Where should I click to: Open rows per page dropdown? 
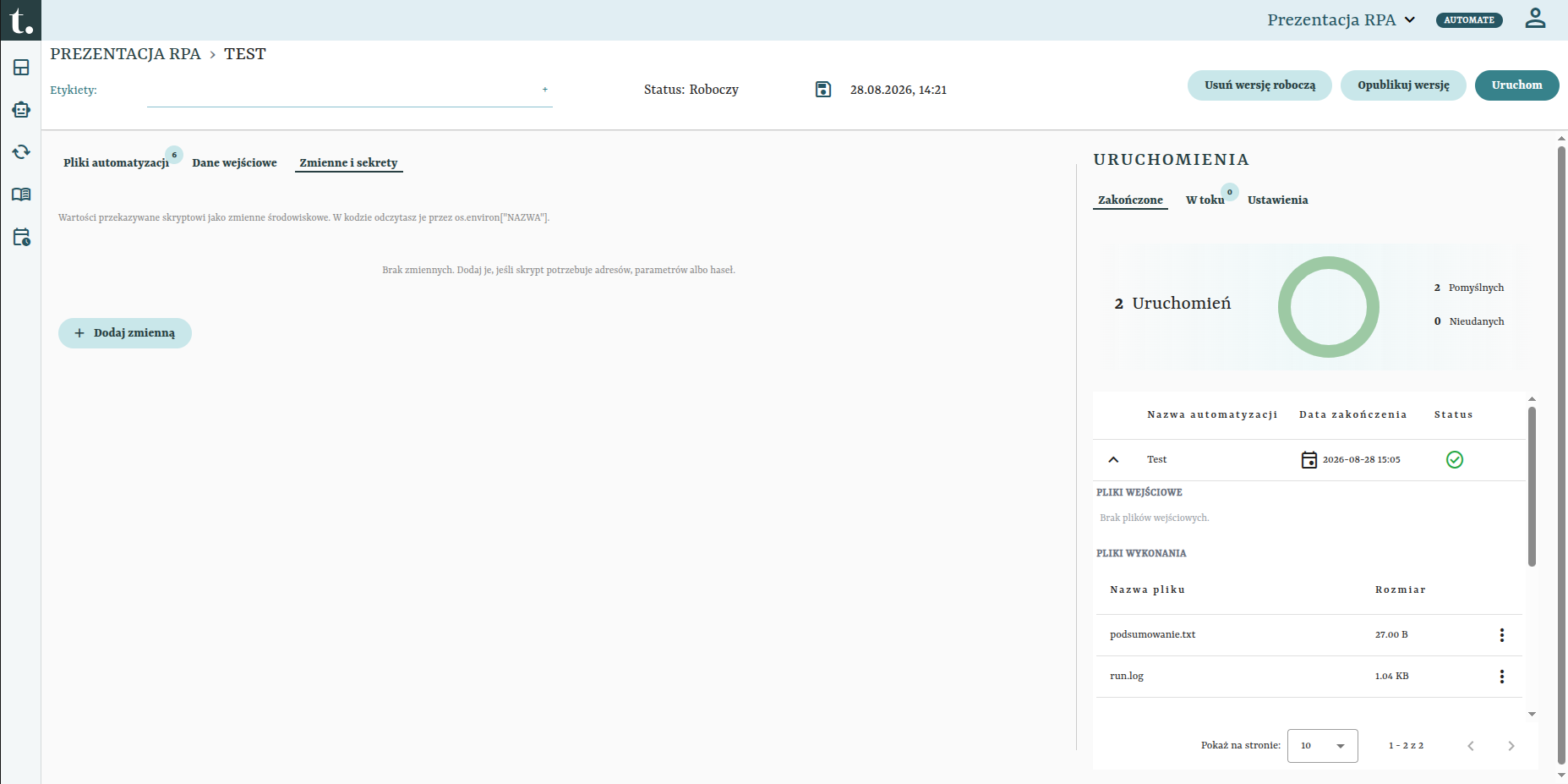coord(1323,746)
